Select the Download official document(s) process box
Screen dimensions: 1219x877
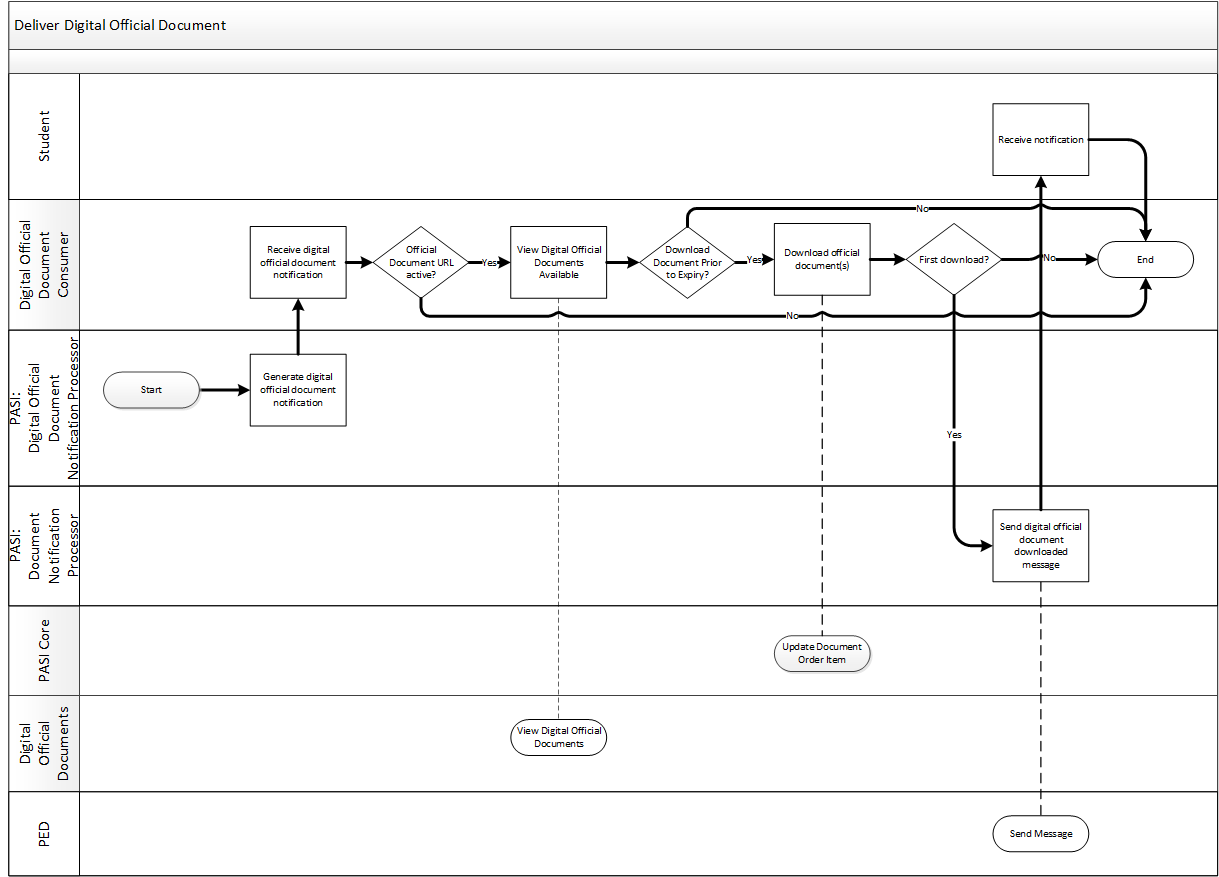tap(822, 260)
